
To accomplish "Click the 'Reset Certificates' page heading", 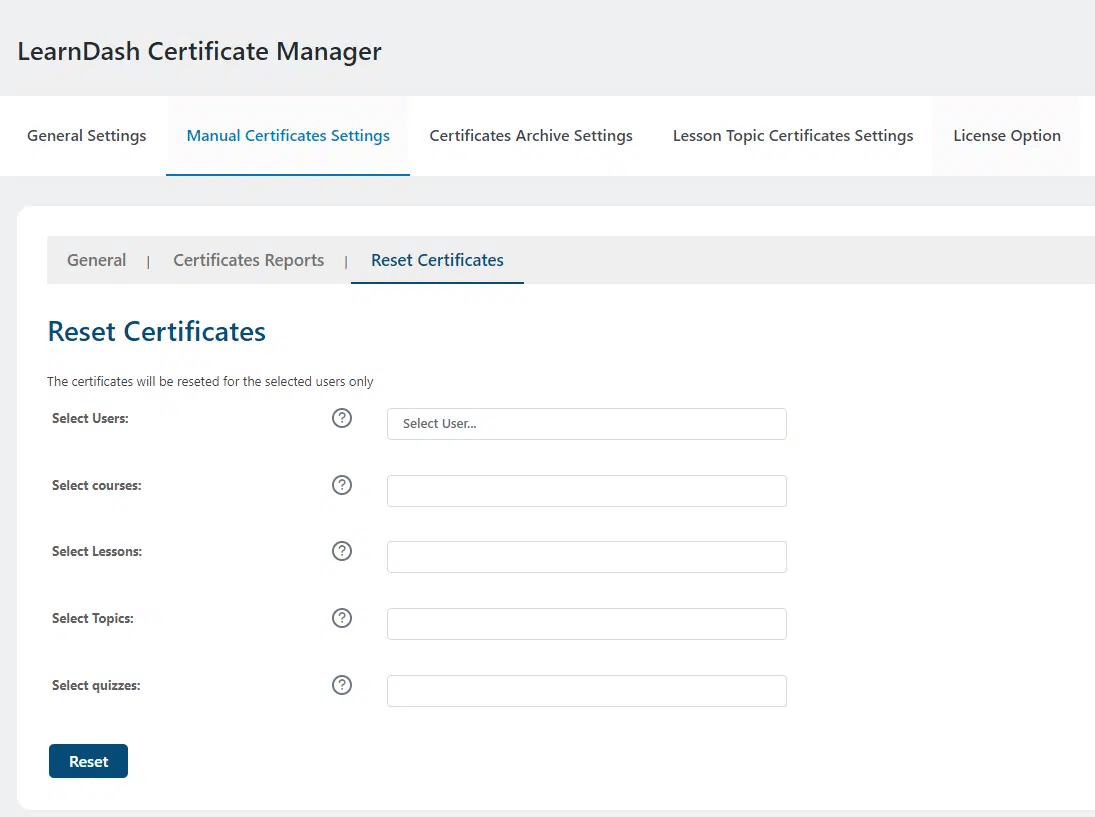I will [x=156, y=332].
